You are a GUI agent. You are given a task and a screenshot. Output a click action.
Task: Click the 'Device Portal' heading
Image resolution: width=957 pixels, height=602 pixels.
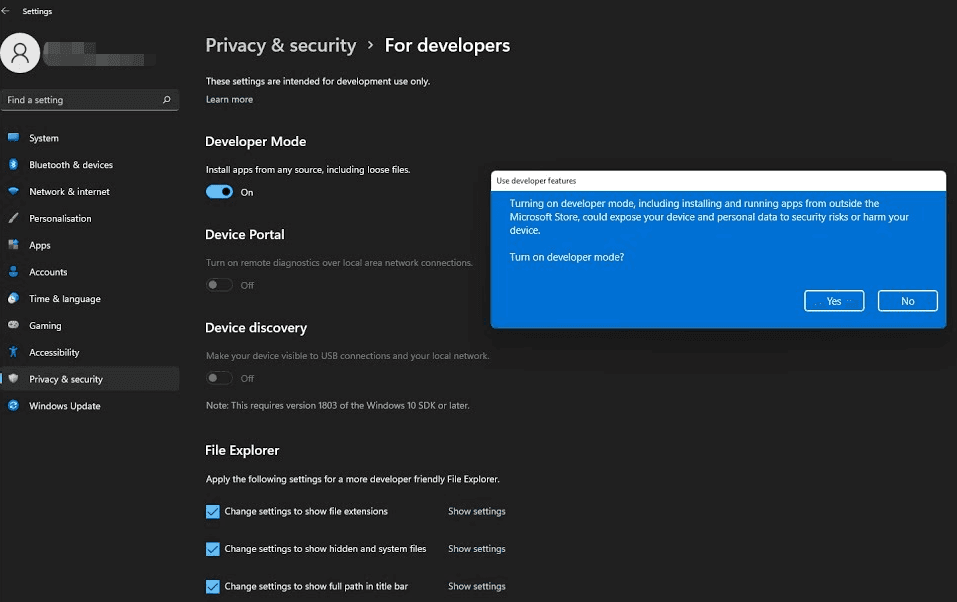coord(245,235)
